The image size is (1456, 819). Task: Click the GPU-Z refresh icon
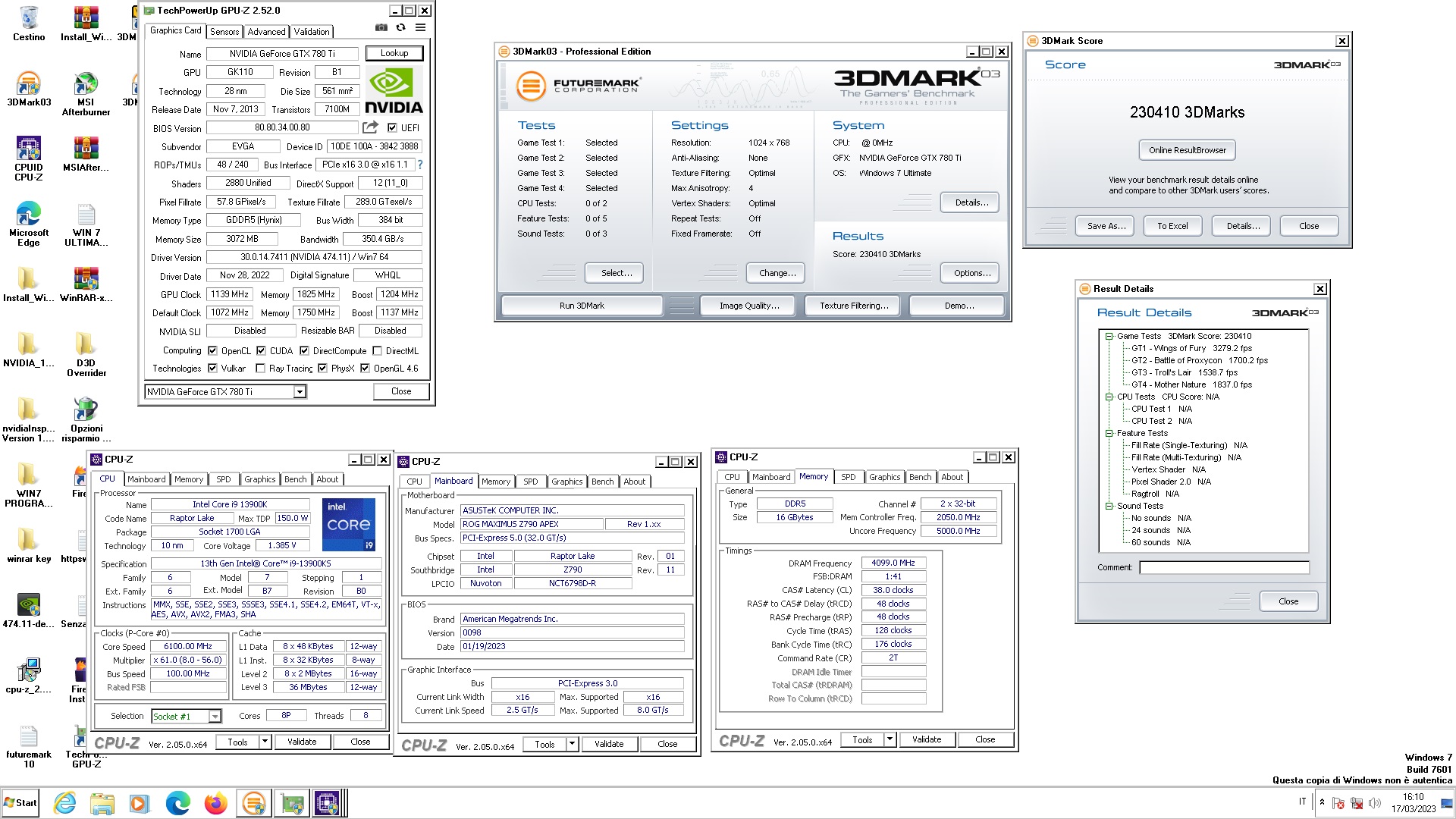click(400, 28)
